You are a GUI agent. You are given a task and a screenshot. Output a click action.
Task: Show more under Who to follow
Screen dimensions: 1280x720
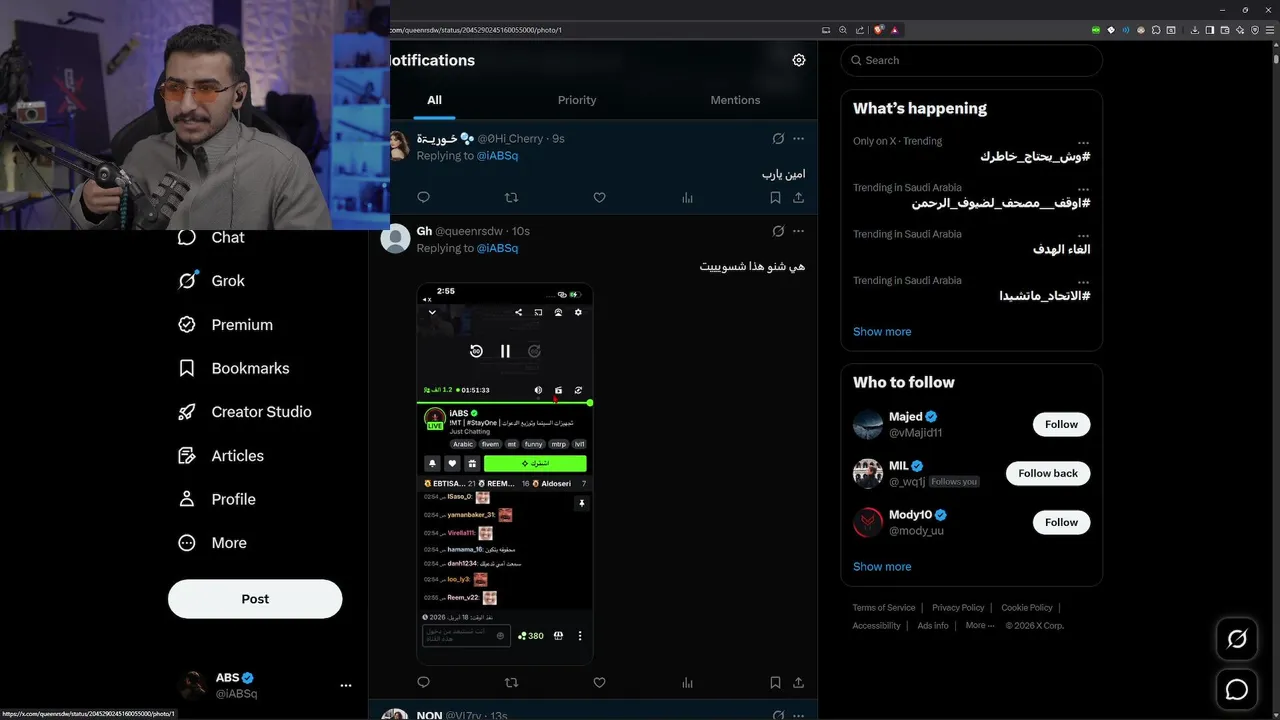point(882,567)
